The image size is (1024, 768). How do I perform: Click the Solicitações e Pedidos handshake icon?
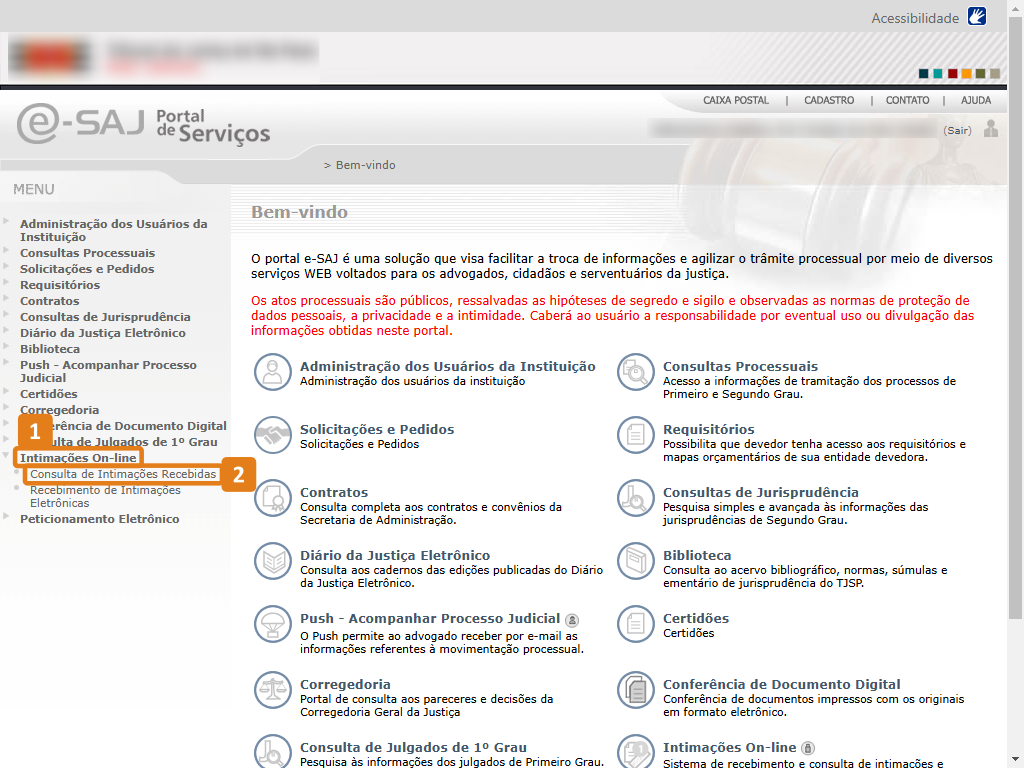[272, 434]
